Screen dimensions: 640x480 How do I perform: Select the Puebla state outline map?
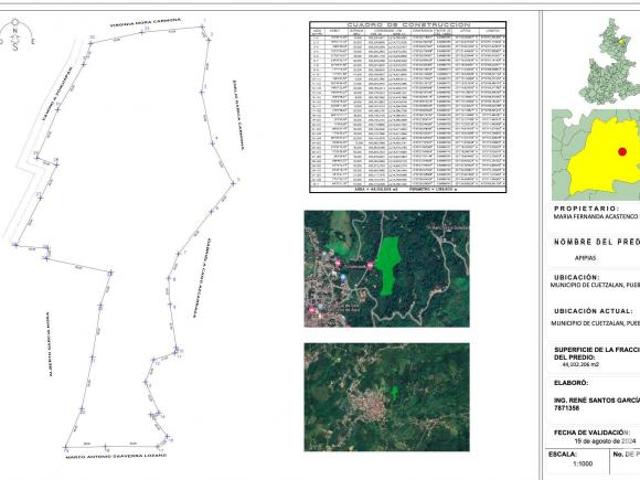611,61
